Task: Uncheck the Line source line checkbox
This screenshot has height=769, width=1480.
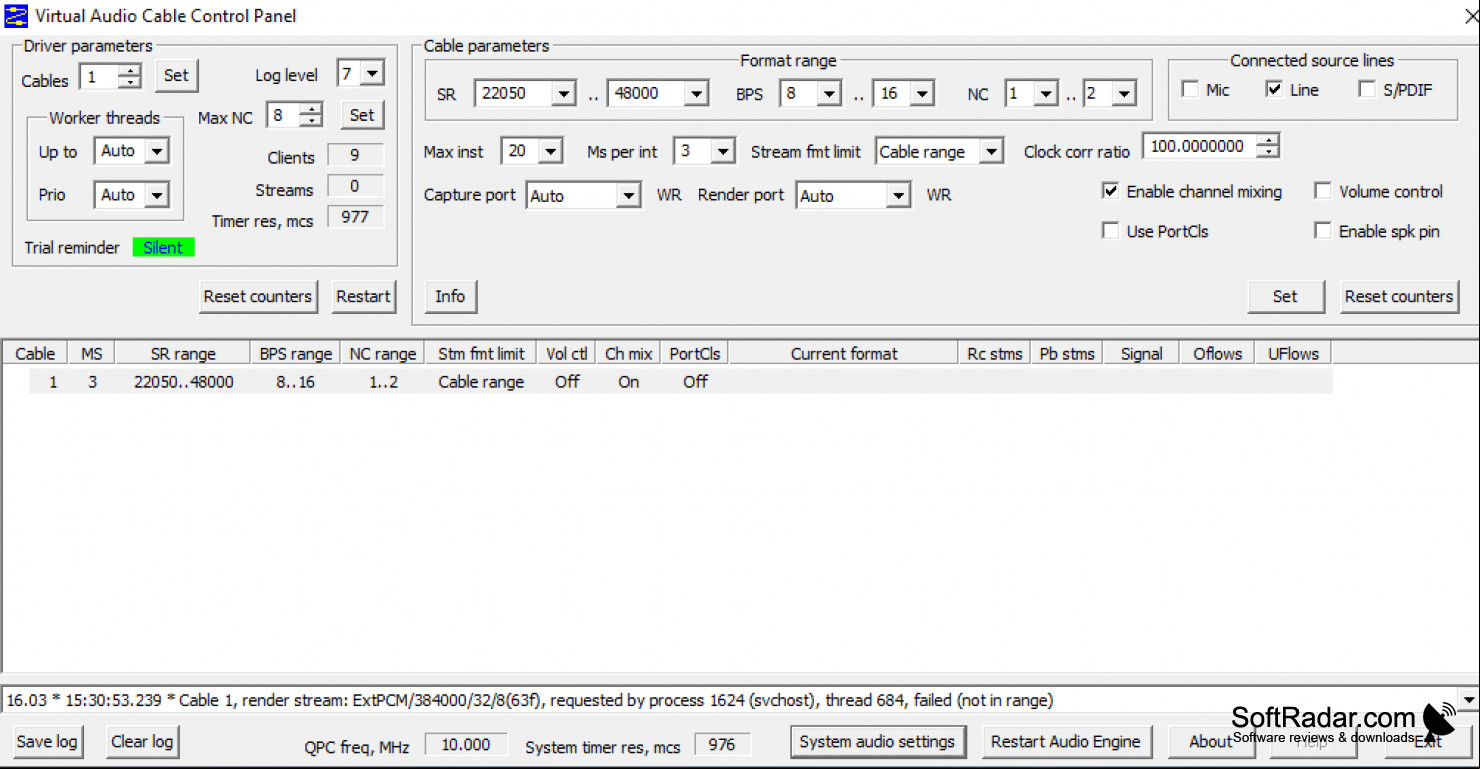Action: point(1274,89)
